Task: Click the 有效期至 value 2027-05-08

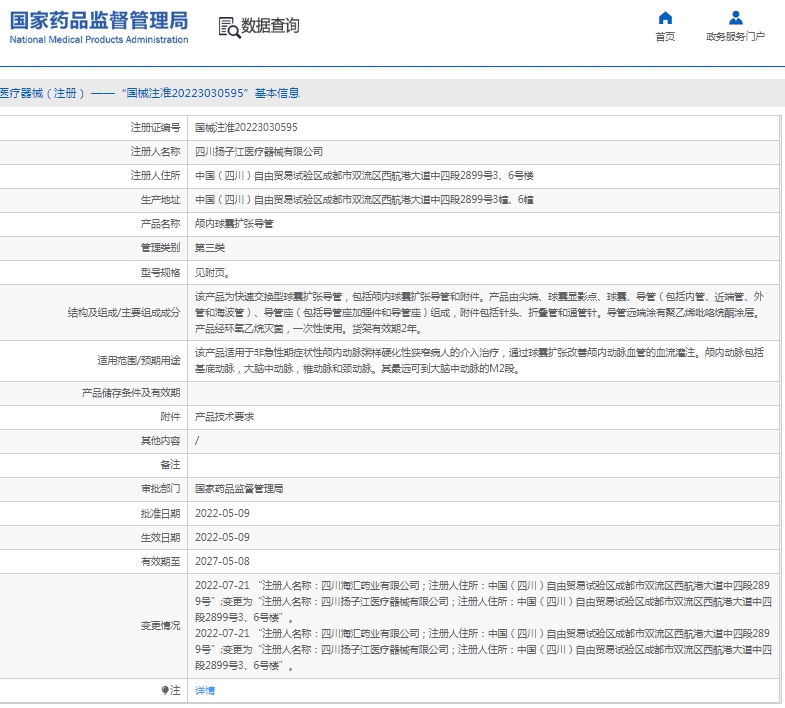Action: pos(222,561)
